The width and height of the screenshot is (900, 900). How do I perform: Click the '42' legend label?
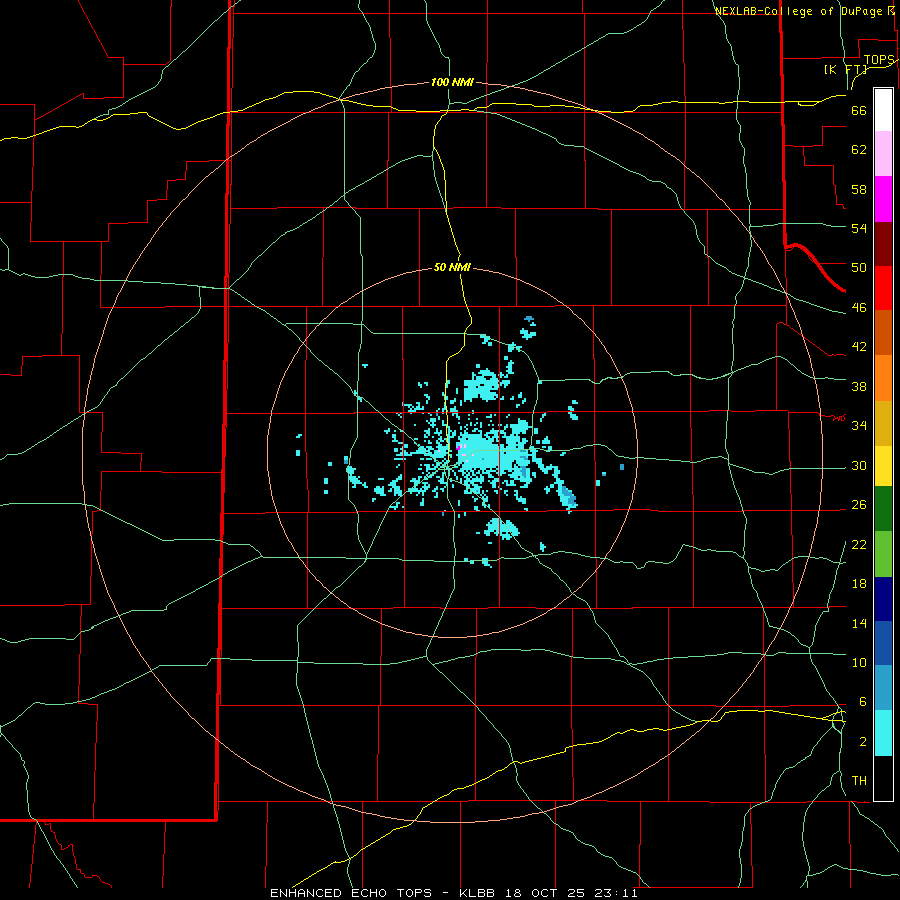click(859, 346)
